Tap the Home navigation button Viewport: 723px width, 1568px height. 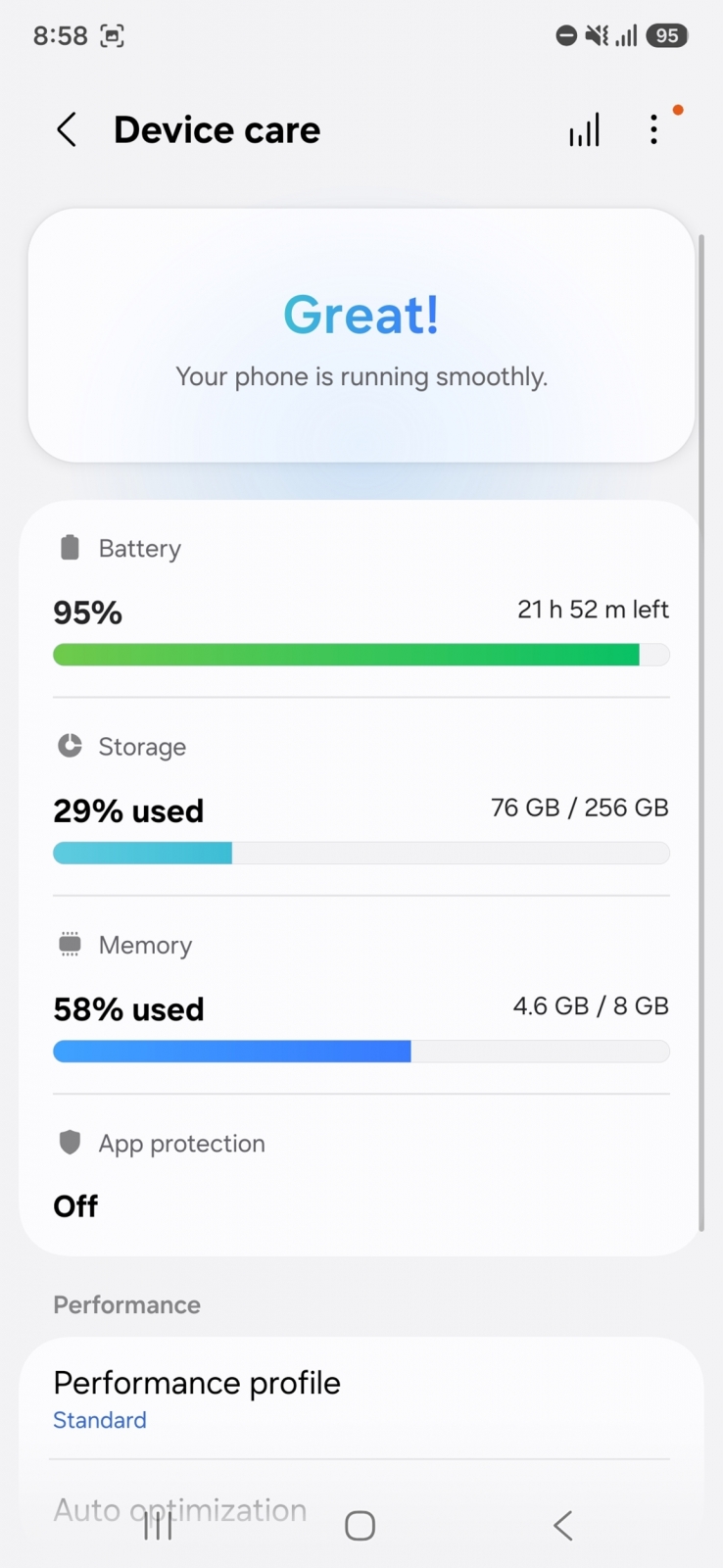tap(361, 1525)
